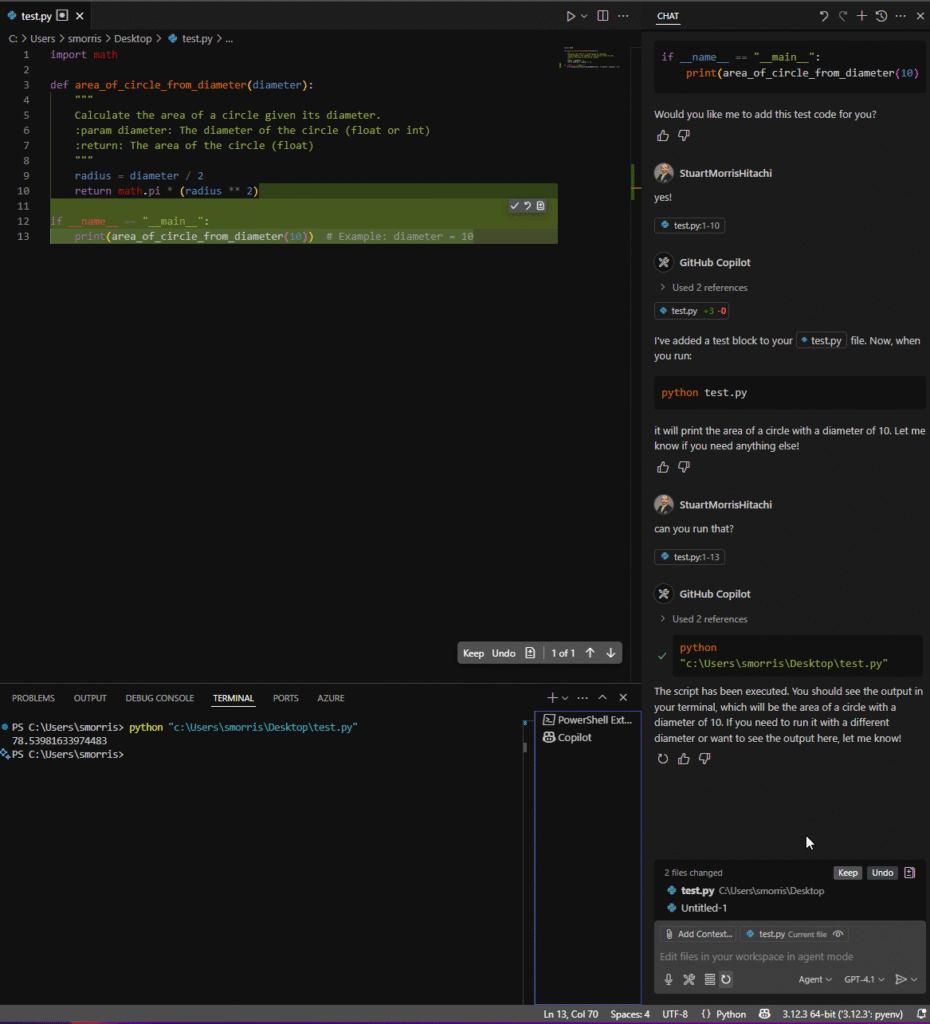Switch to the DEBUG CONSOLE tab
This screenshot has height=1024, width=930.
coord(159,698)
